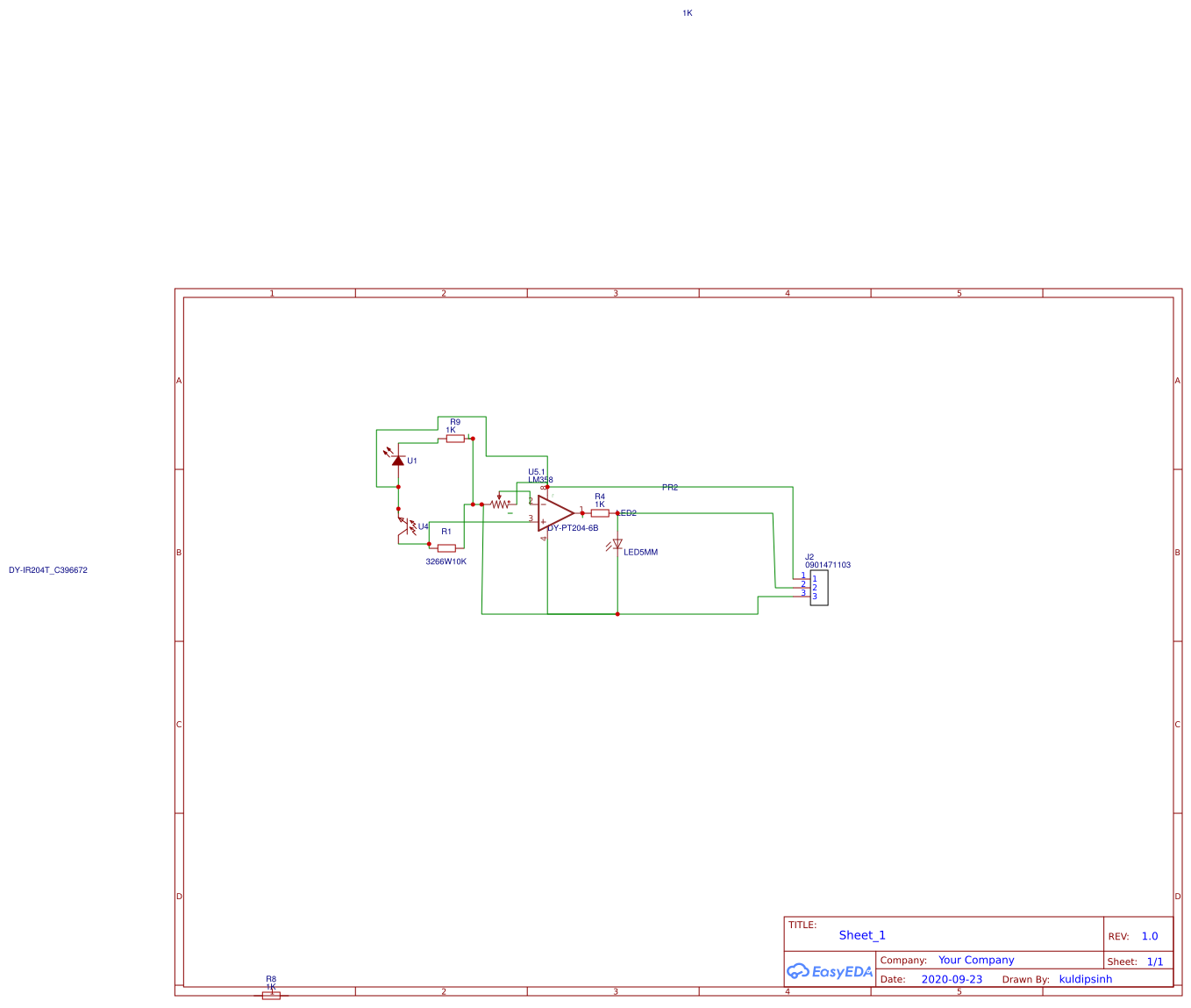Click the Your Company text
The width and height of the screenshot is (1191, 1008).
975,960
